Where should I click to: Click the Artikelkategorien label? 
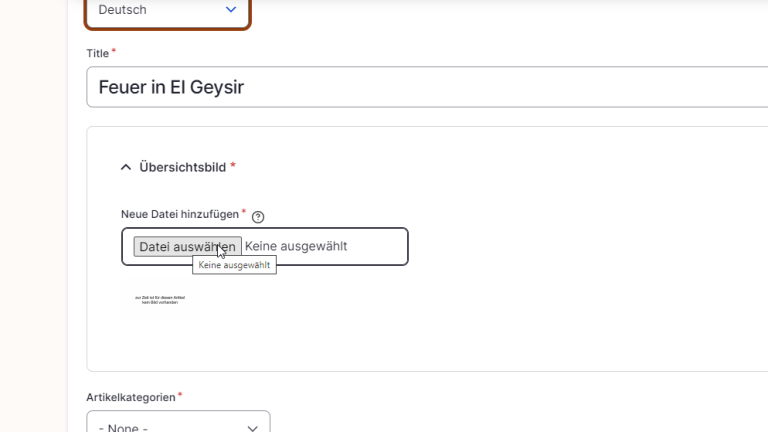[x=131, y=397]
